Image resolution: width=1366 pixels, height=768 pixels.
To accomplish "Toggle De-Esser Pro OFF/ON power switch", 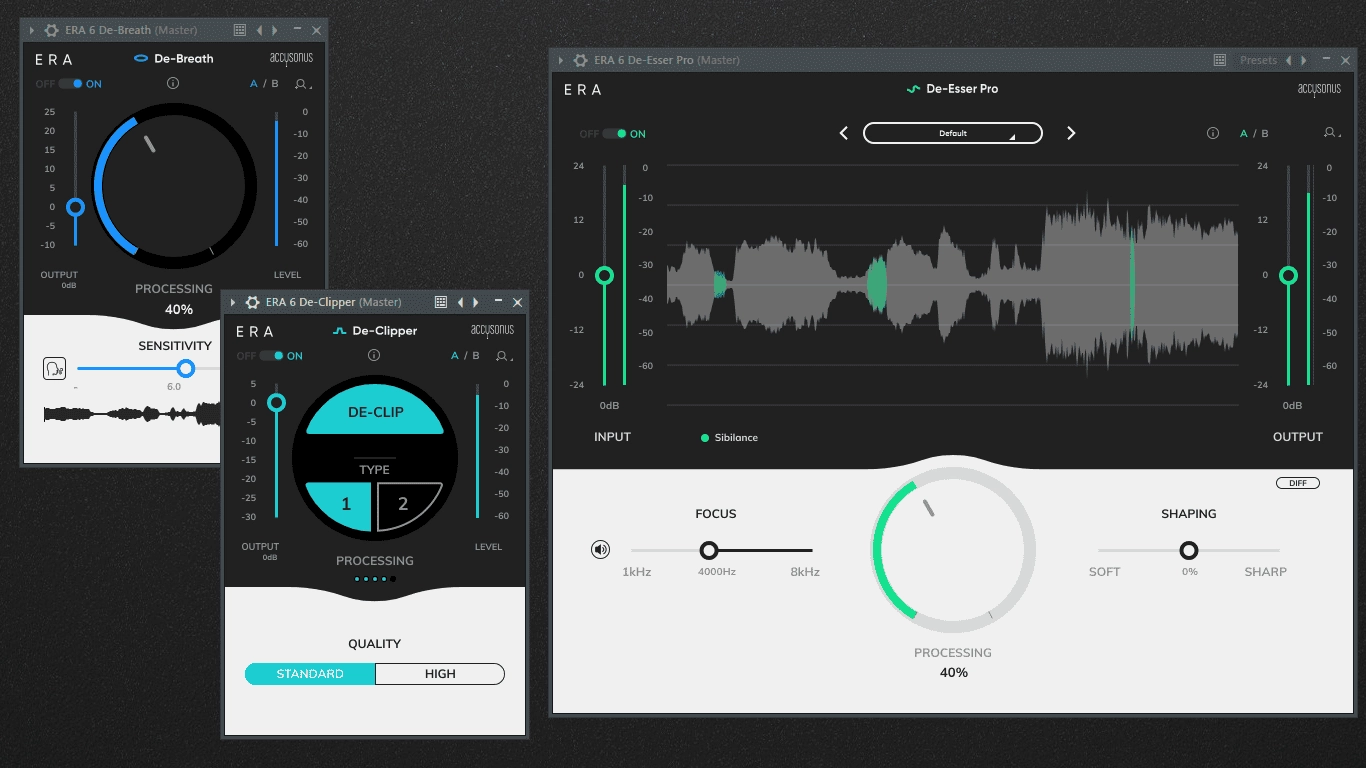I will 614,133.
